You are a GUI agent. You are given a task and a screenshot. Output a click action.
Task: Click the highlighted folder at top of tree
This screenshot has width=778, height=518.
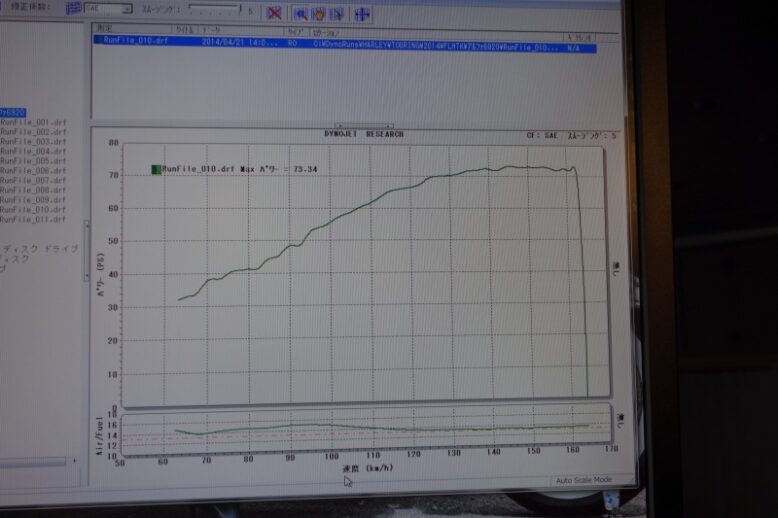click(12, 112)
